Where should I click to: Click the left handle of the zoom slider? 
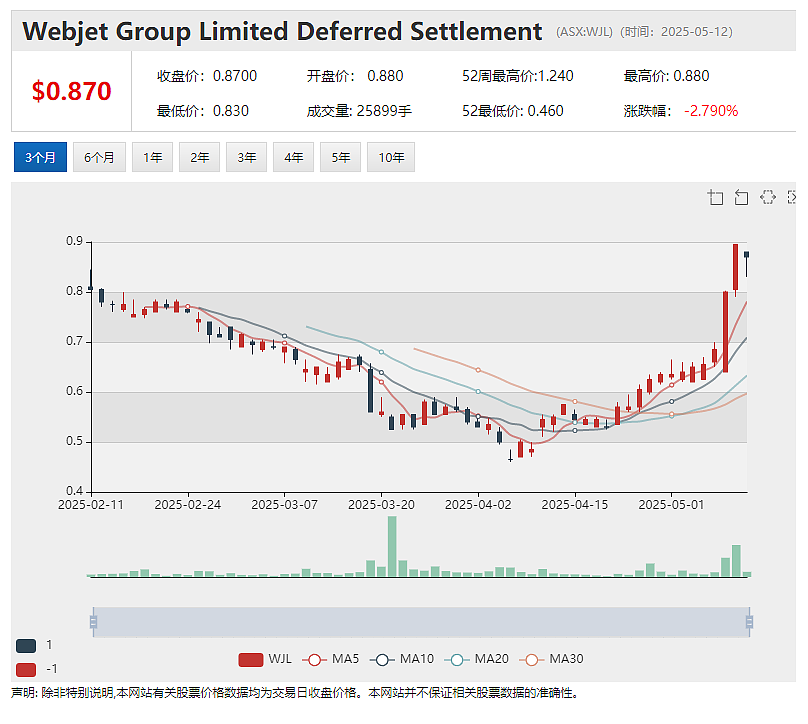pos(93,622)
